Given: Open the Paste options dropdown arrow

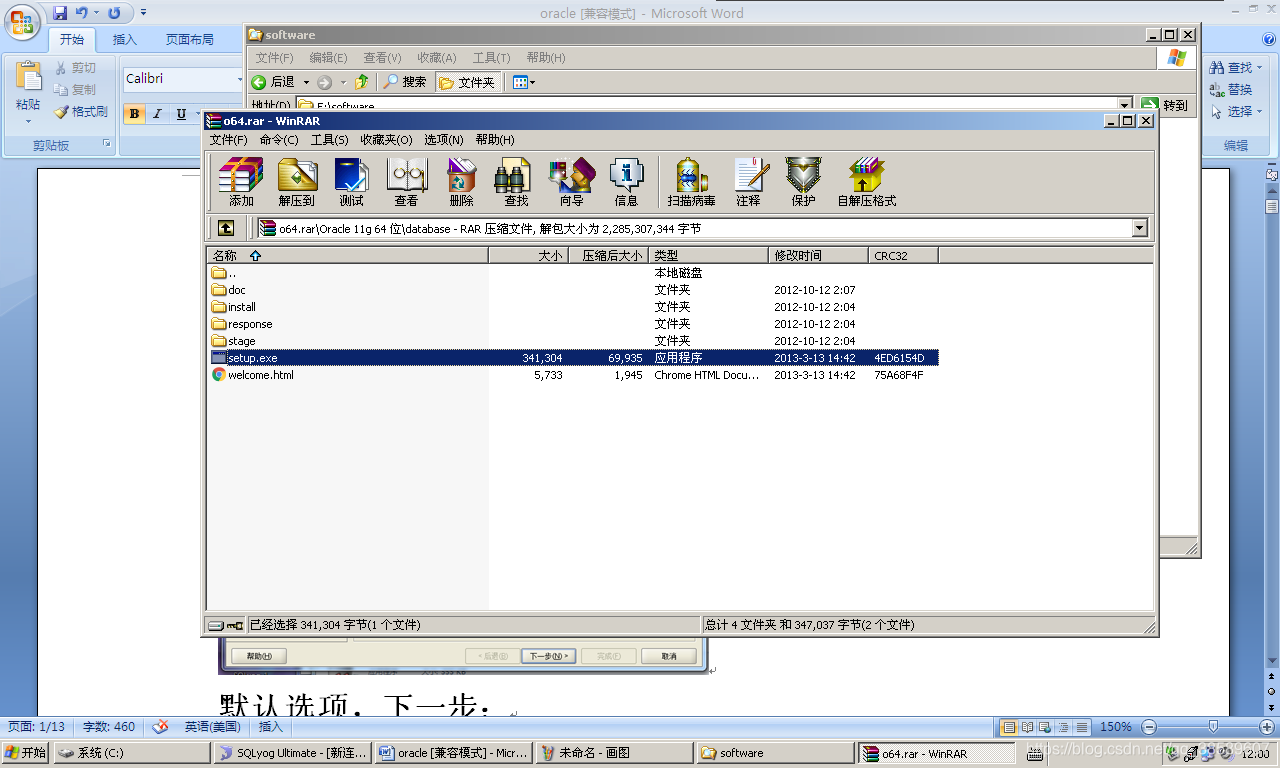Looking at the screenshot, I should point(28,122).
